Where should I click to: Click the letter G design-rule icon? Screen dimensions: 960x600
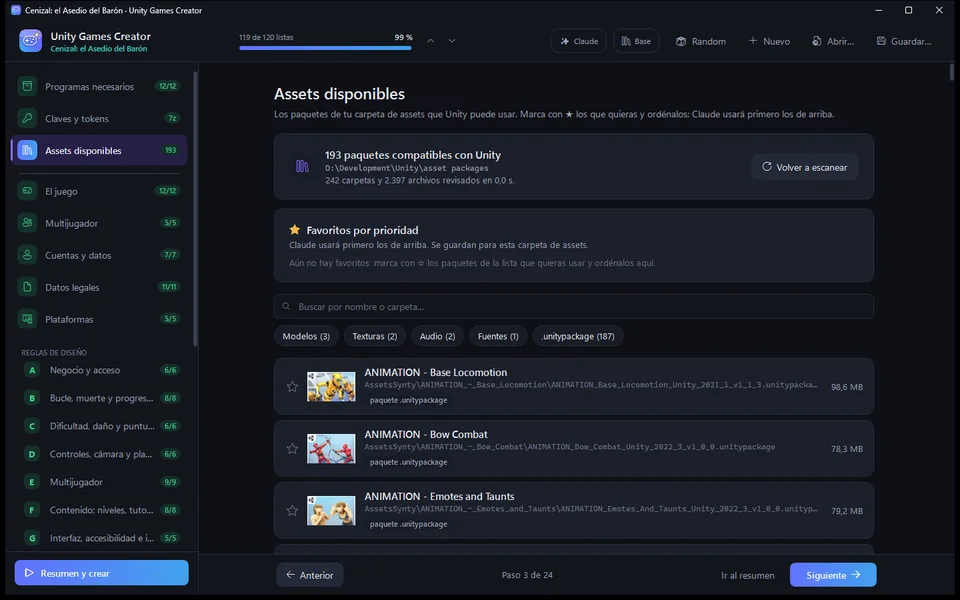point(32,538)
